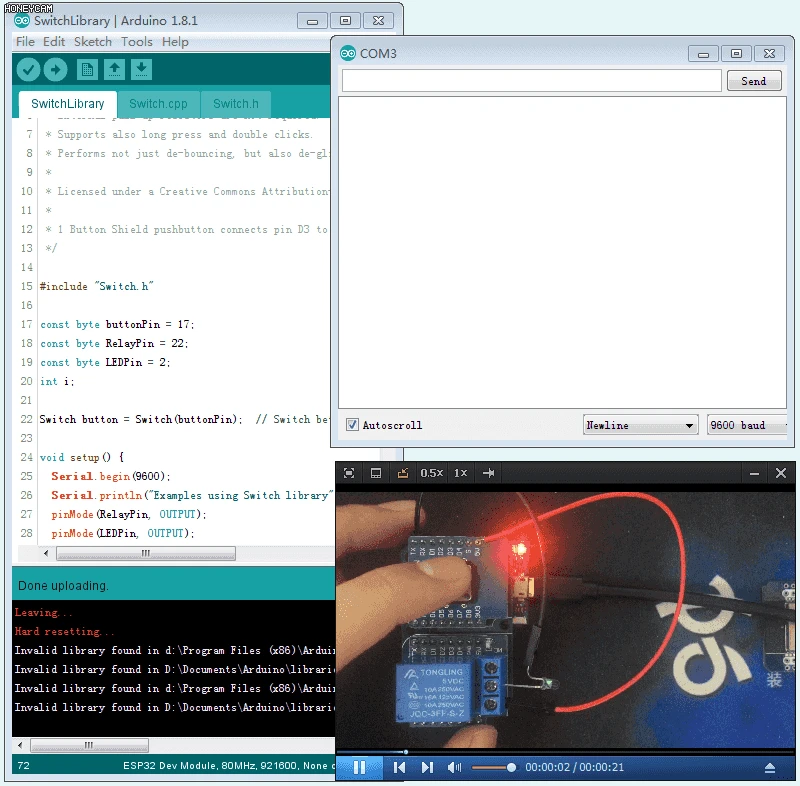Select the 0.5x playback speed icon

click(x=431, y=472)
